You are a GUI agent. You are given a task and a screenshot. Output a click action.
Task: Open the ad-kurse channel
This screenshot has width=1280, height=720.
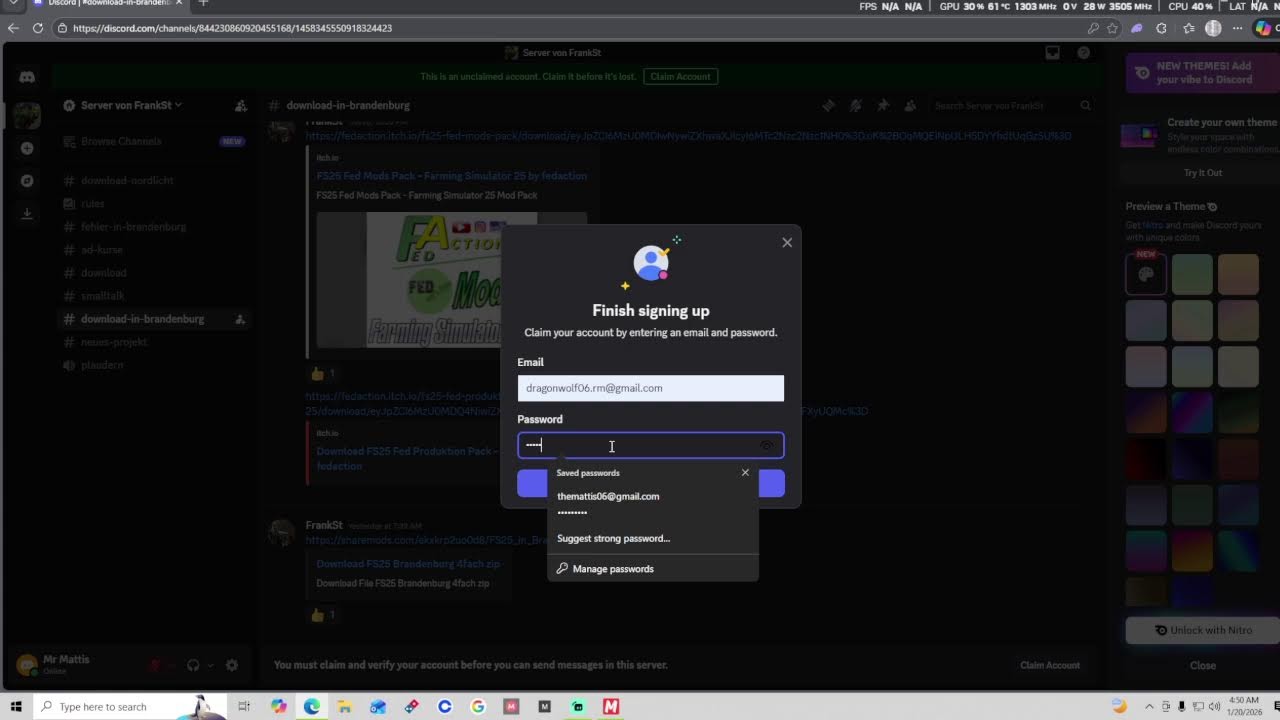[154, 250]
